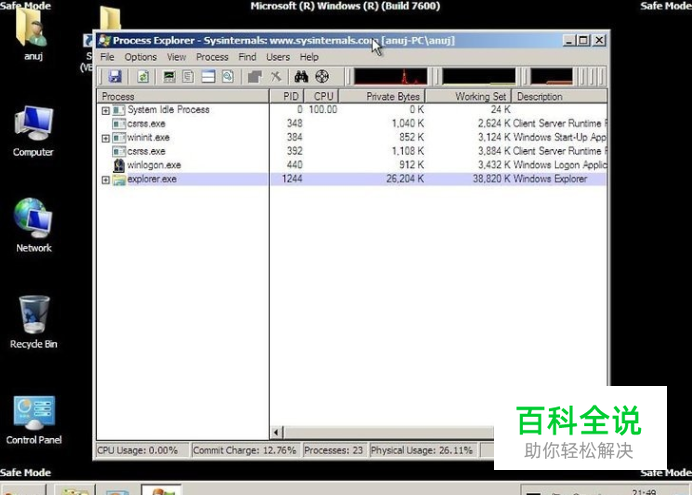
Task: Expand the explorer.exe tree node
Action: pos(105,180)
